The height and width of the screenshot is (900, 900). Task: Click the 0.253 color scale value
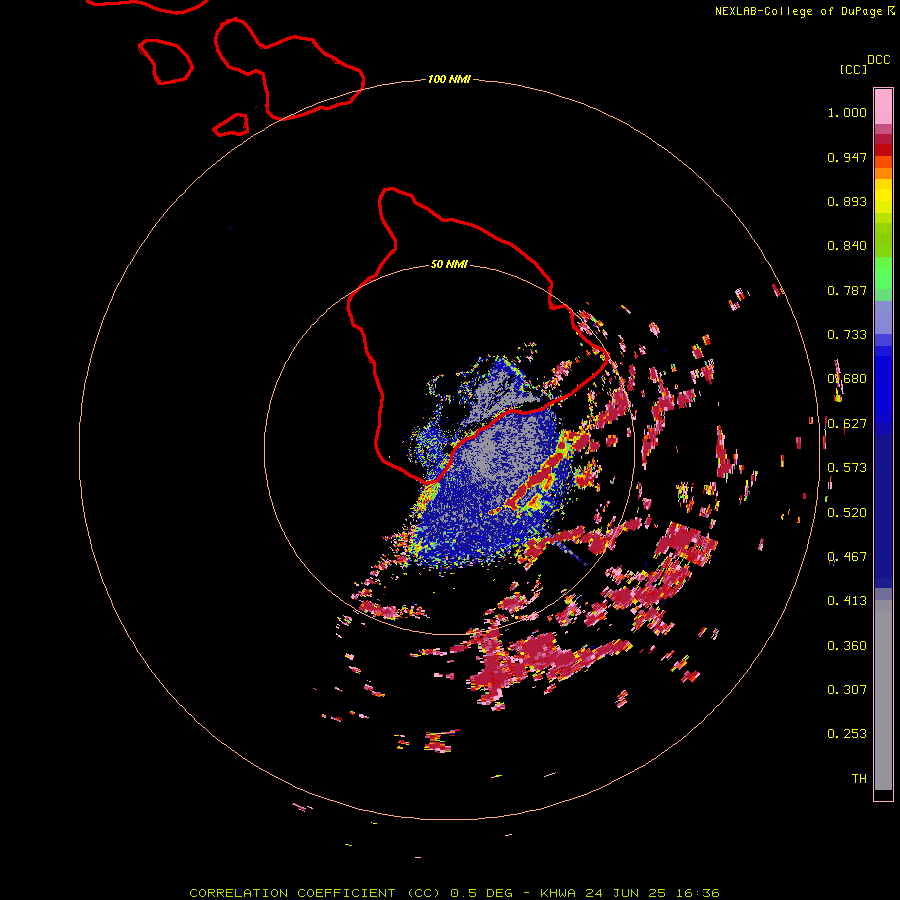(x=847, y=734)
